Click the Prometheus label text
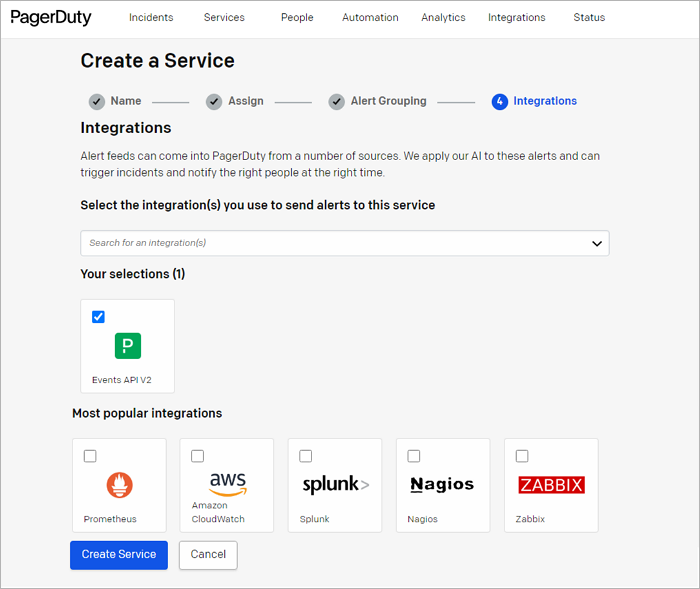 110,519
